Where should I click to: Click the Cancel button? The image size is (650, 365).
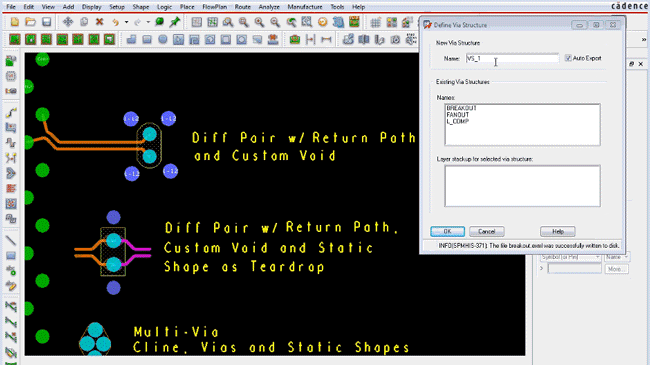point(487,231)
